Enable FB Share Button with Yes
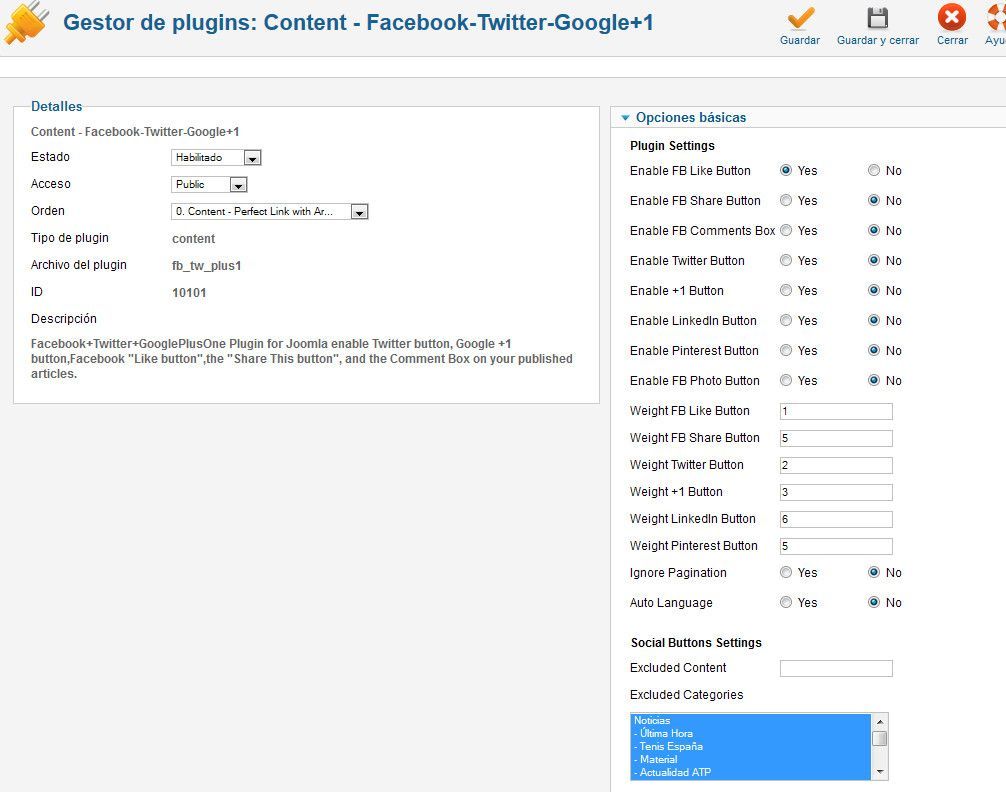 pyautogui.click(x=786, y=200)
